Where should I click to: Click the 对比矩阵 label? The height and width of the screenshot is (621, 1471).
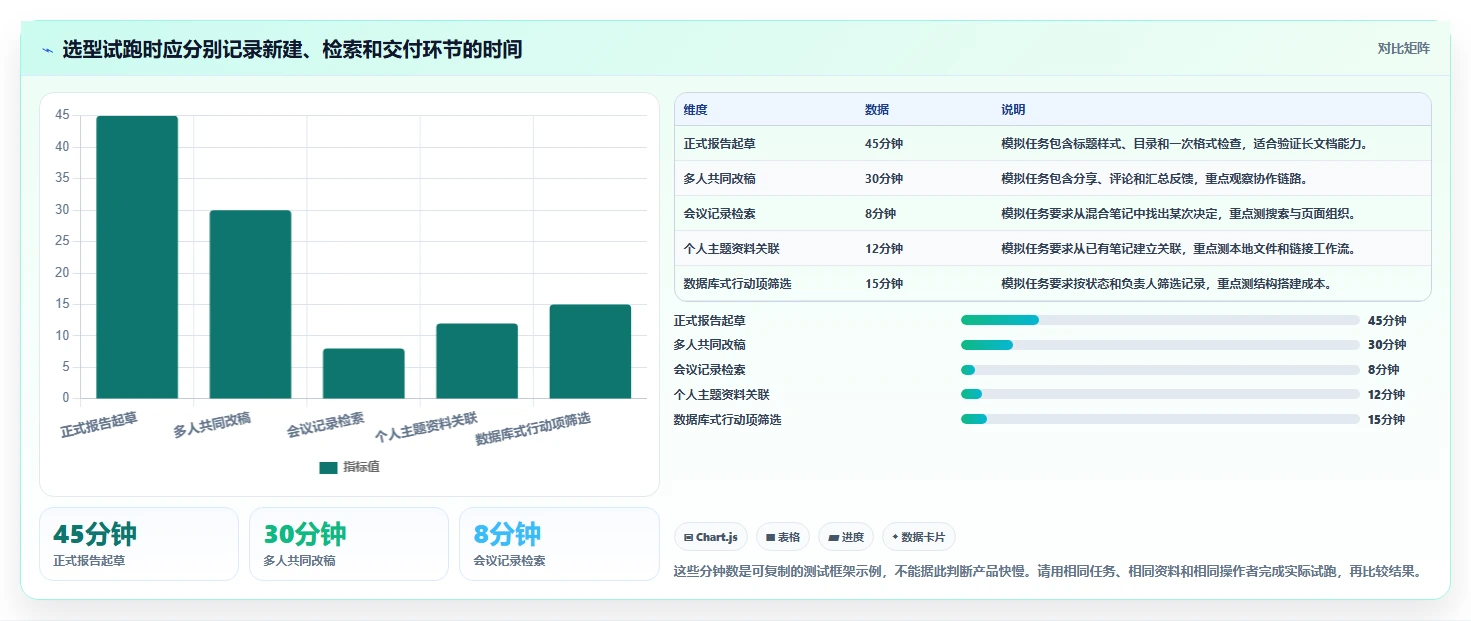[1403, 49]
